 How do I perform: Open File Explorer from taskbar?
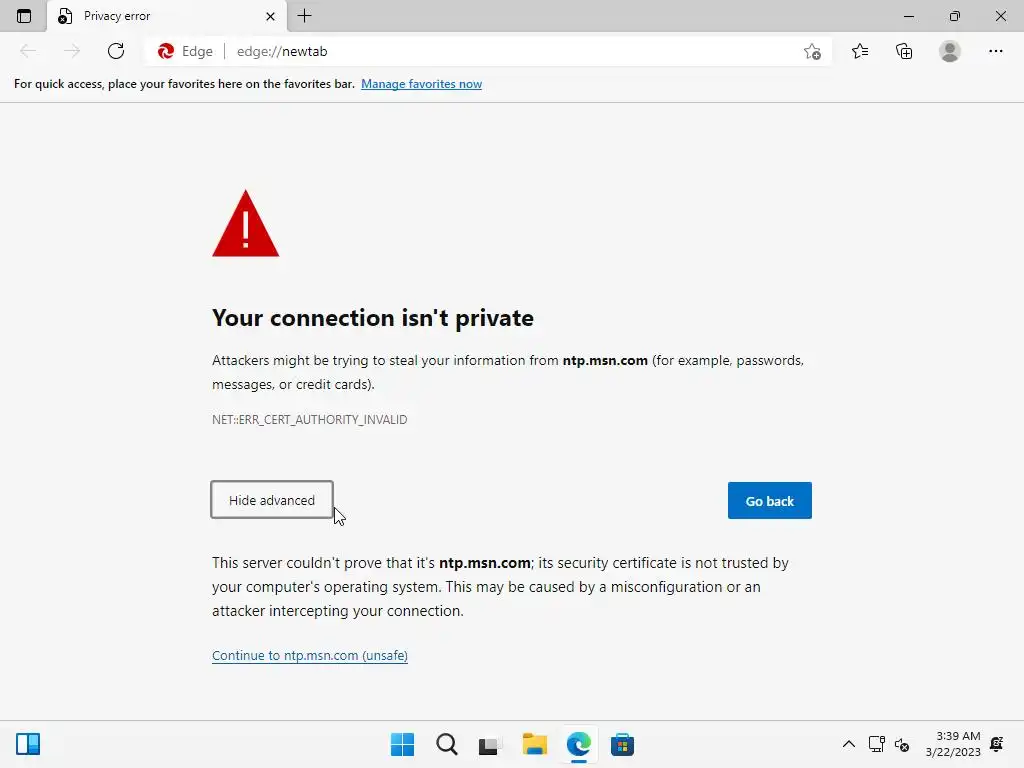534,744
